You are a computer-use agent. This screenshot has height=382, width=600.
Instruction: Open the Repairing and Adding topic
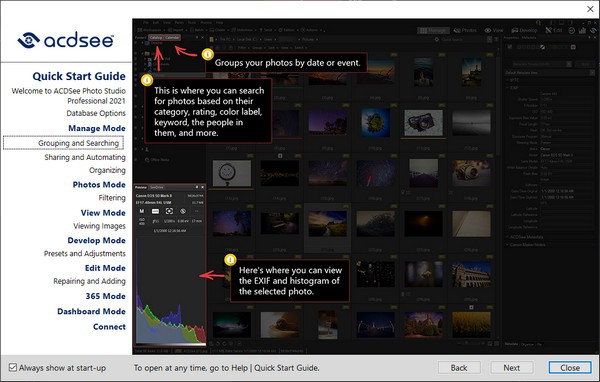click(x=90, y=281)
